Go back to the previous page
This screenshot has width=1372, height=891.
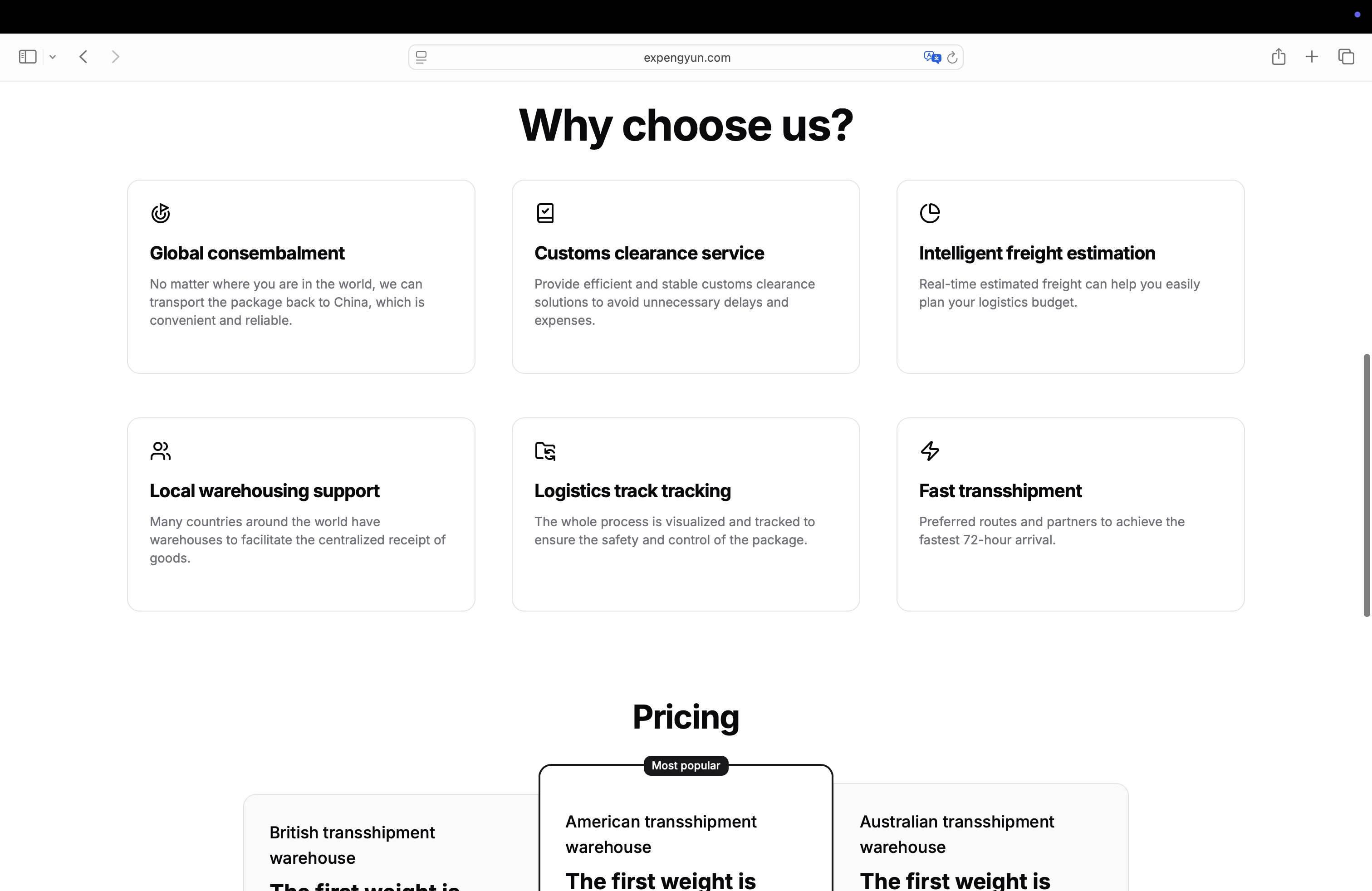(83, 56)
